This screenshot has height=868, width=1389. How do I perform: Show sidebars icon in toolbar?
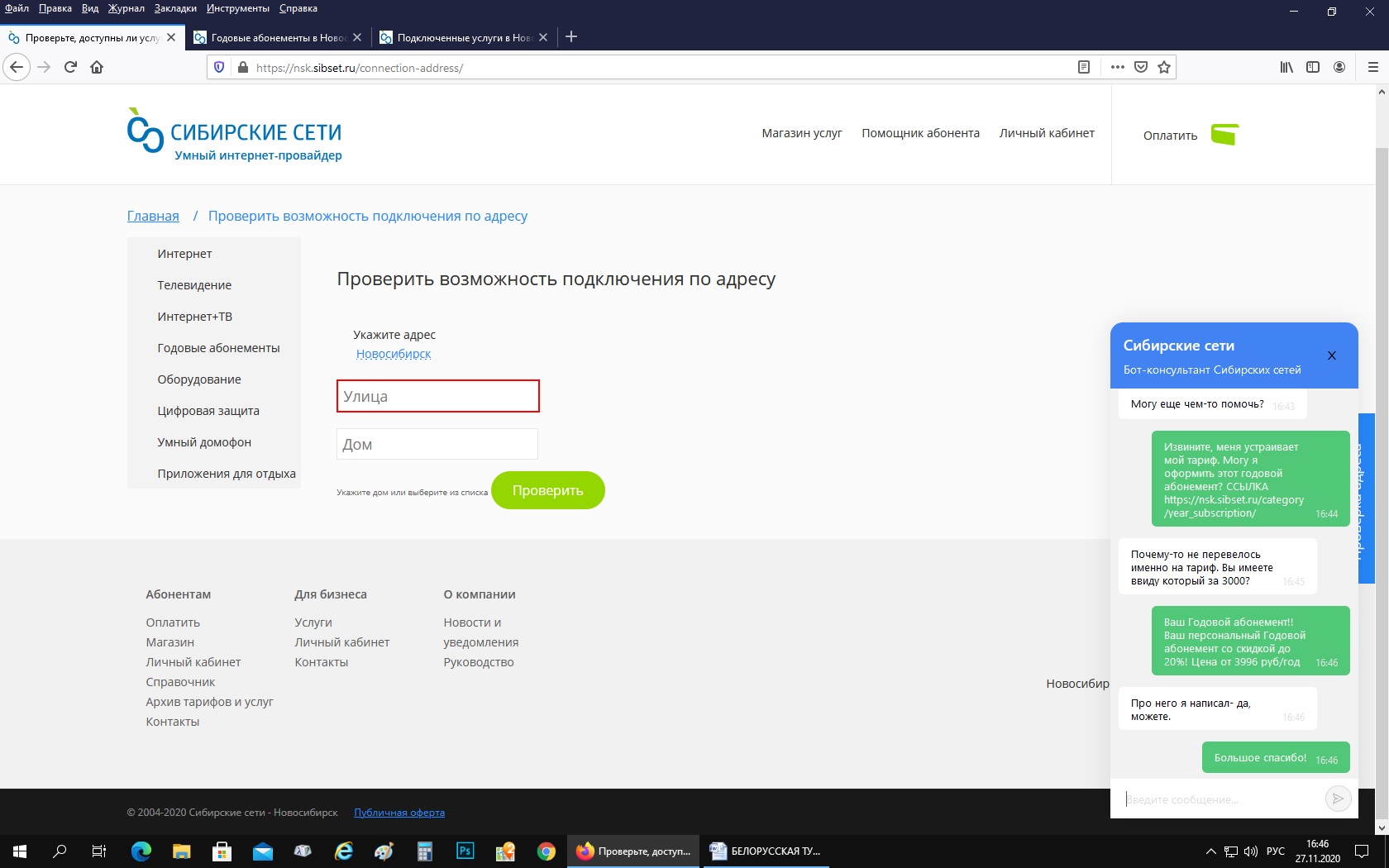(x=1313, y=67)
